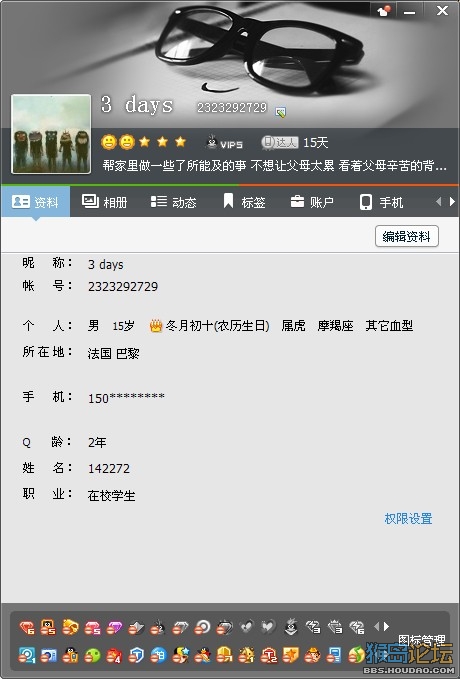The width and height of the screenshot is (460, 679).
Task: Click the Q龄 value 2年
Action: coord(97,442)
